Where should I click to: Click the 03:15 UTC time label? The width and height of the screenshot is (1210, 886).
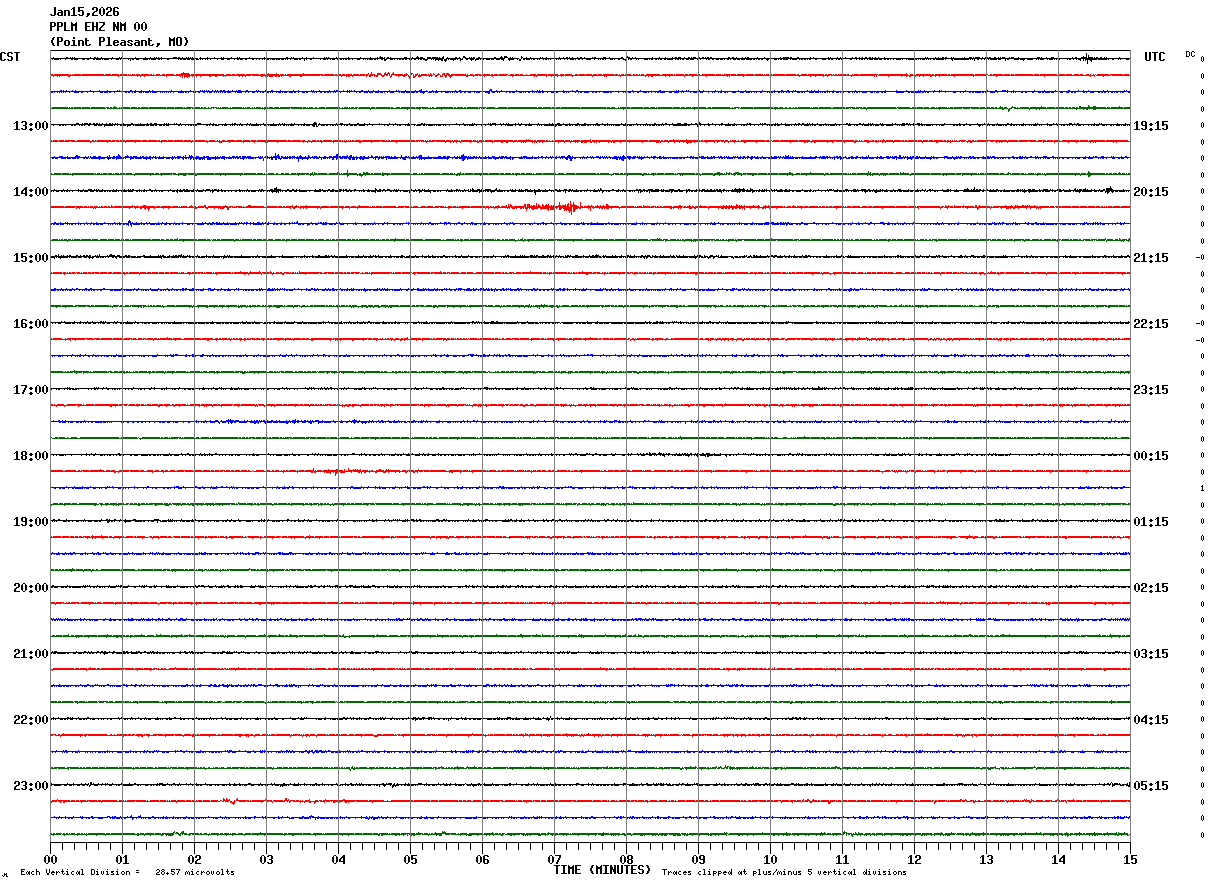tap(1151, 654)
